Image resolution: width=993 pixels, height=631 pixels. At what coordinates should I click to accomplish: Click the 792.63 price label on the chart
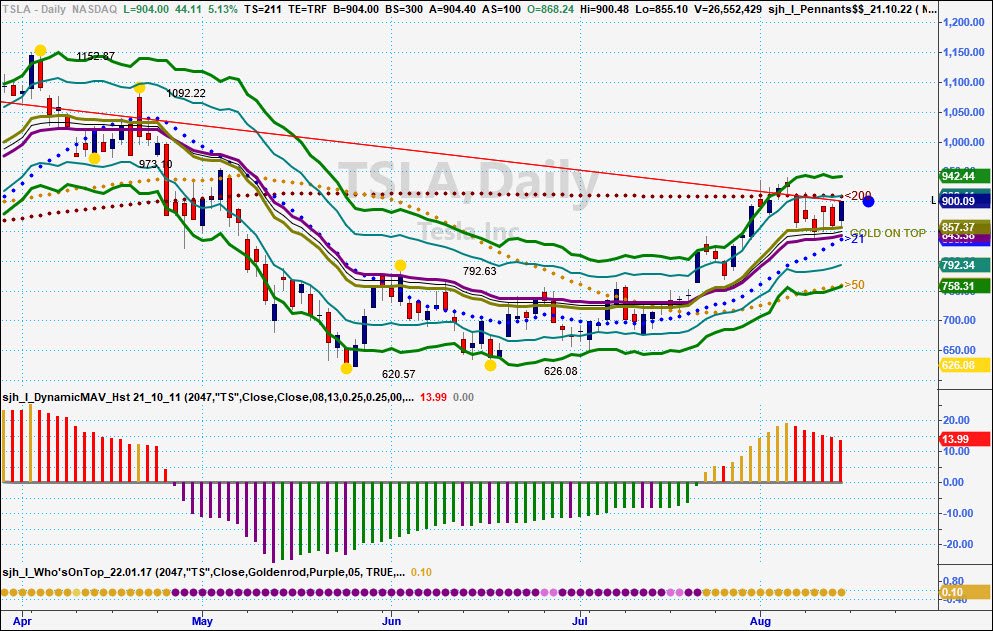coord(479,271)
